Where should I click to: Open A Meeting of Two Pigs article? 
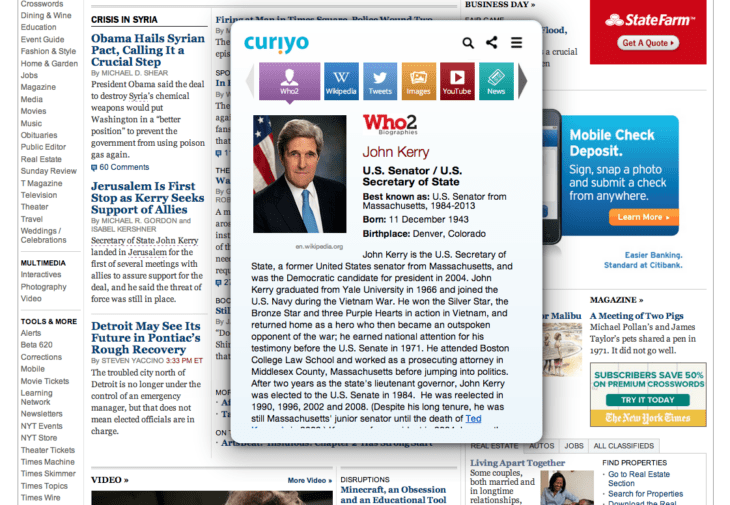tap(636, 316)
